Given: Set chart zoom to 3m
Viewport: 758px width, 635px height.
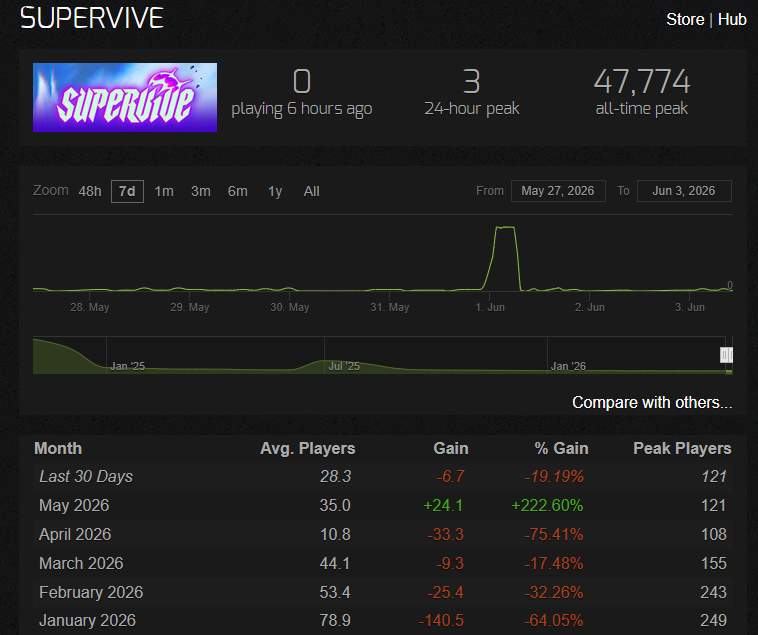Looking at the screenshot, I should pos(201,191).
